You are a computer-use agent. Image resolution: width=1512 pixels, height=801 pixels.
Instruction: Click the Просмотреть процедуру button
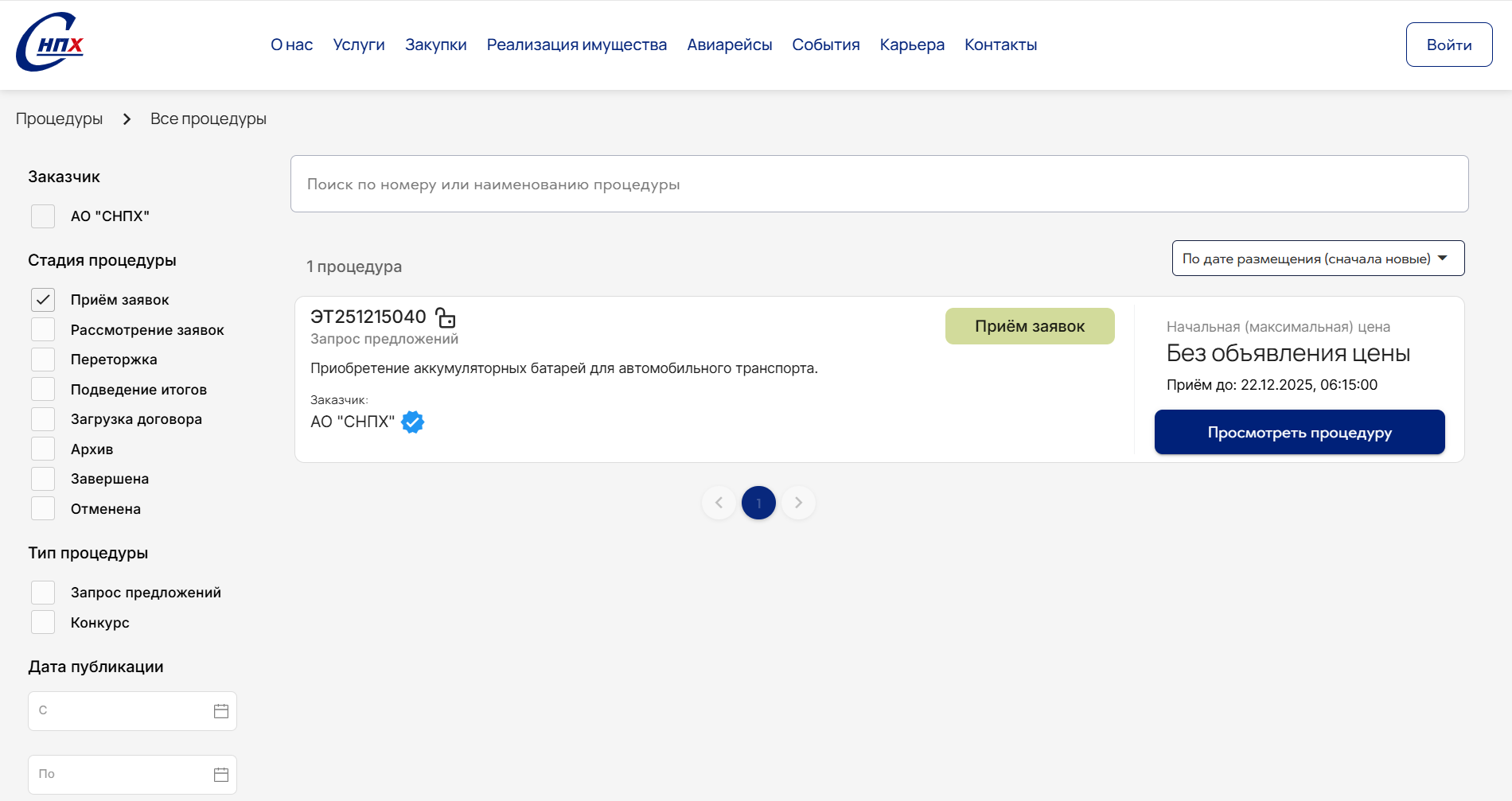coord(1300,432)
